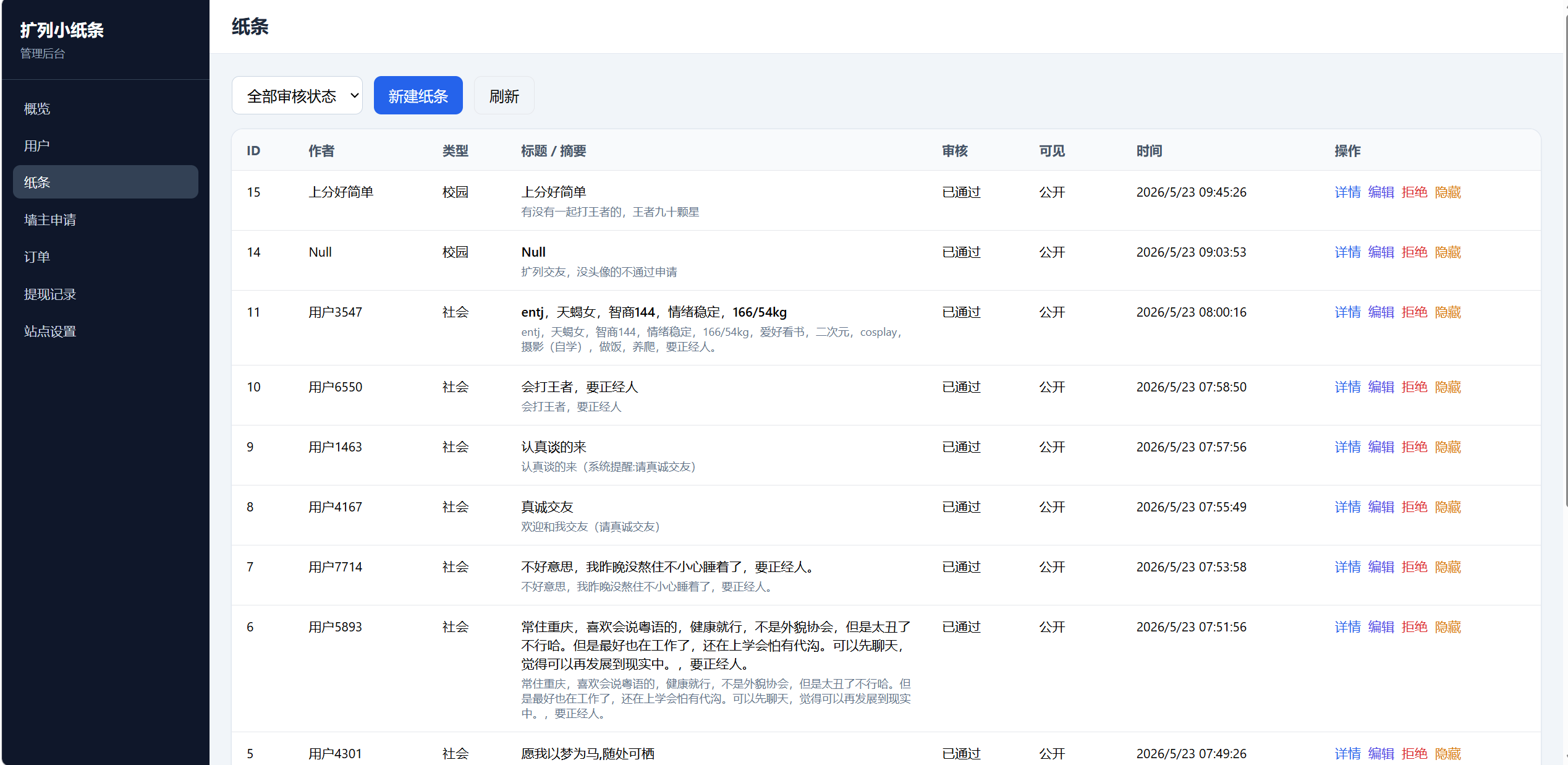Open 站点设置 in the sidebar
The image size is (1568, 765).
point(105,331)
